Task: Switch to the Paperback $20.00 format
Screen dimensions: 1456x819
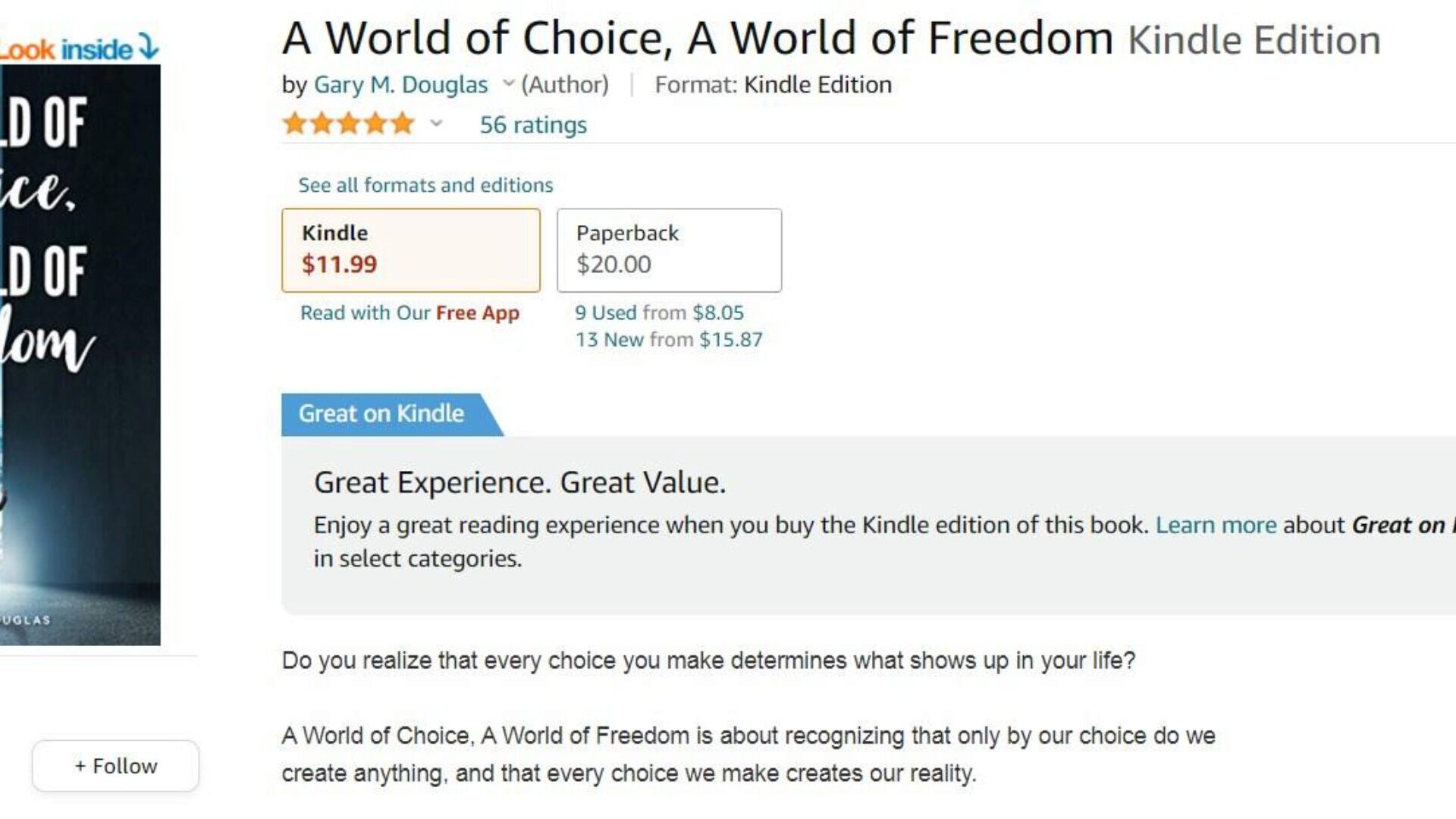Action: coord(669,250)
